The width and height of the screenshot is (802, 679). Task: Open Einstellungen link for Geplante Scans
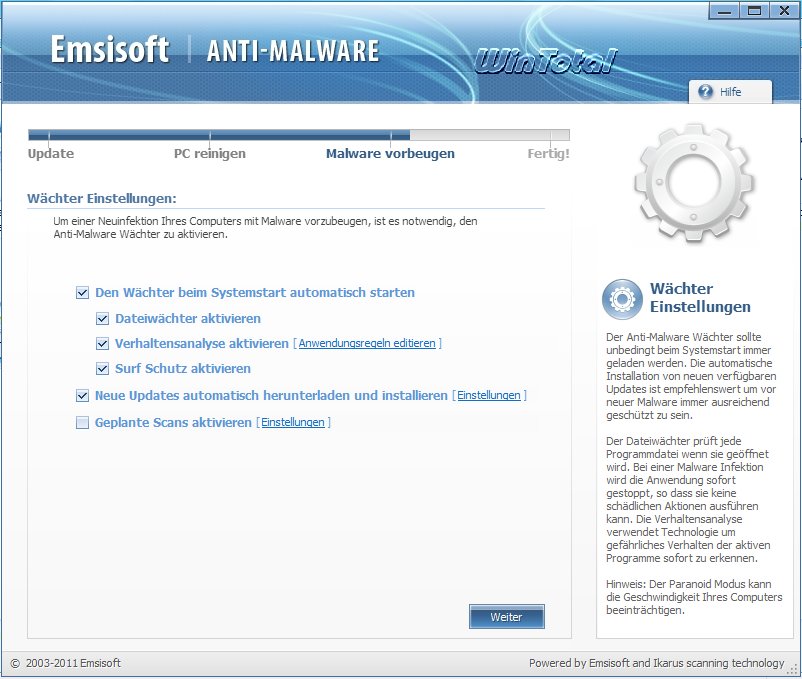(293, 422)
